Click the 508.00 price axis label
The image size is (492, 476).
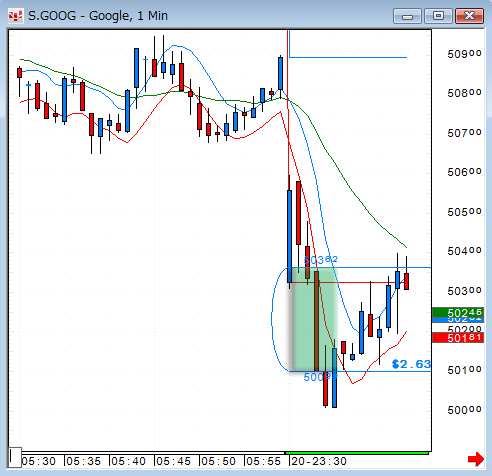click(464, 93)
